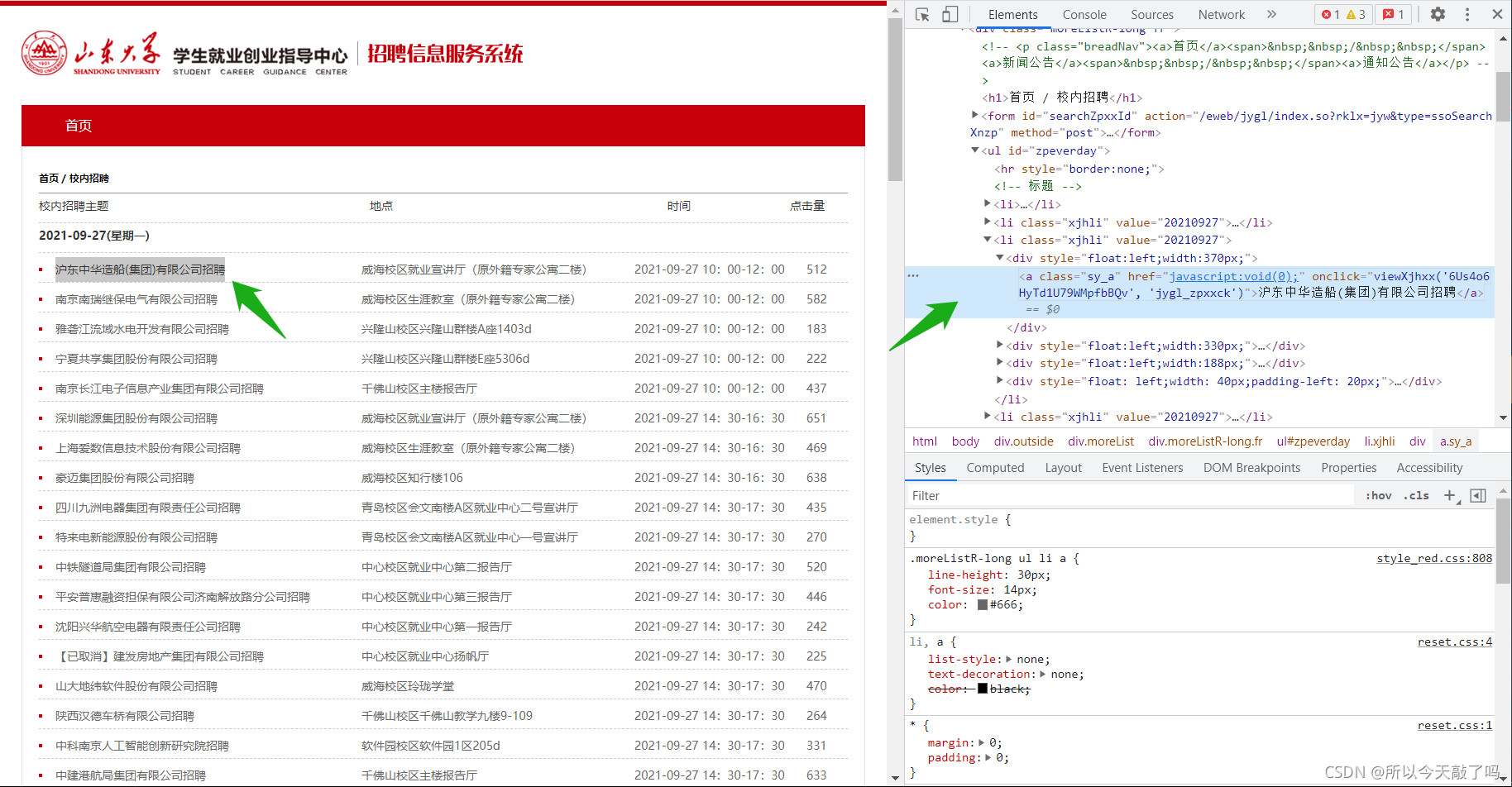
Task: Open the 陕西汉德车桥有限公司招聘 link
Action: click(125, 716)
